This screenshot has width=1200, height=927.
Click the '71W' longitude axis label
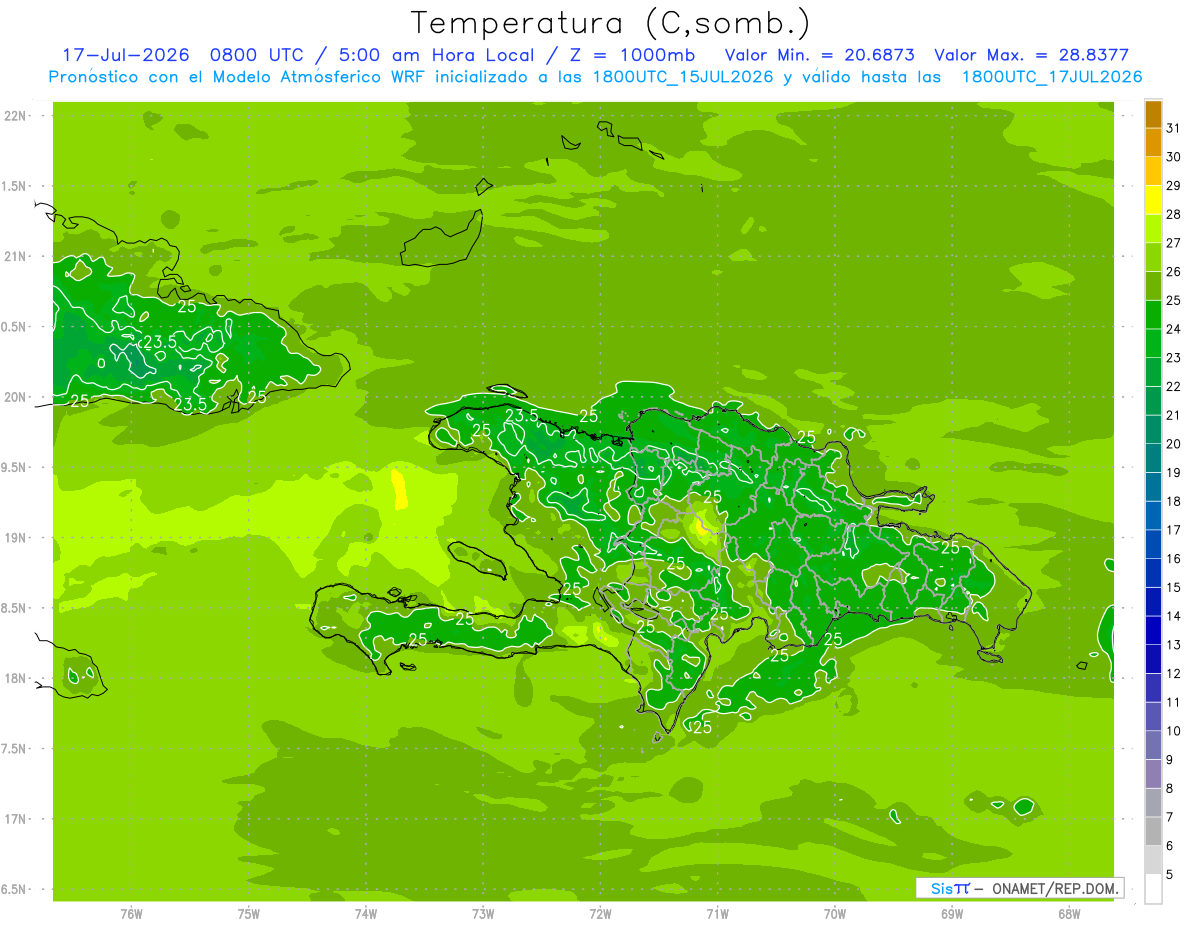click(717, 914)
